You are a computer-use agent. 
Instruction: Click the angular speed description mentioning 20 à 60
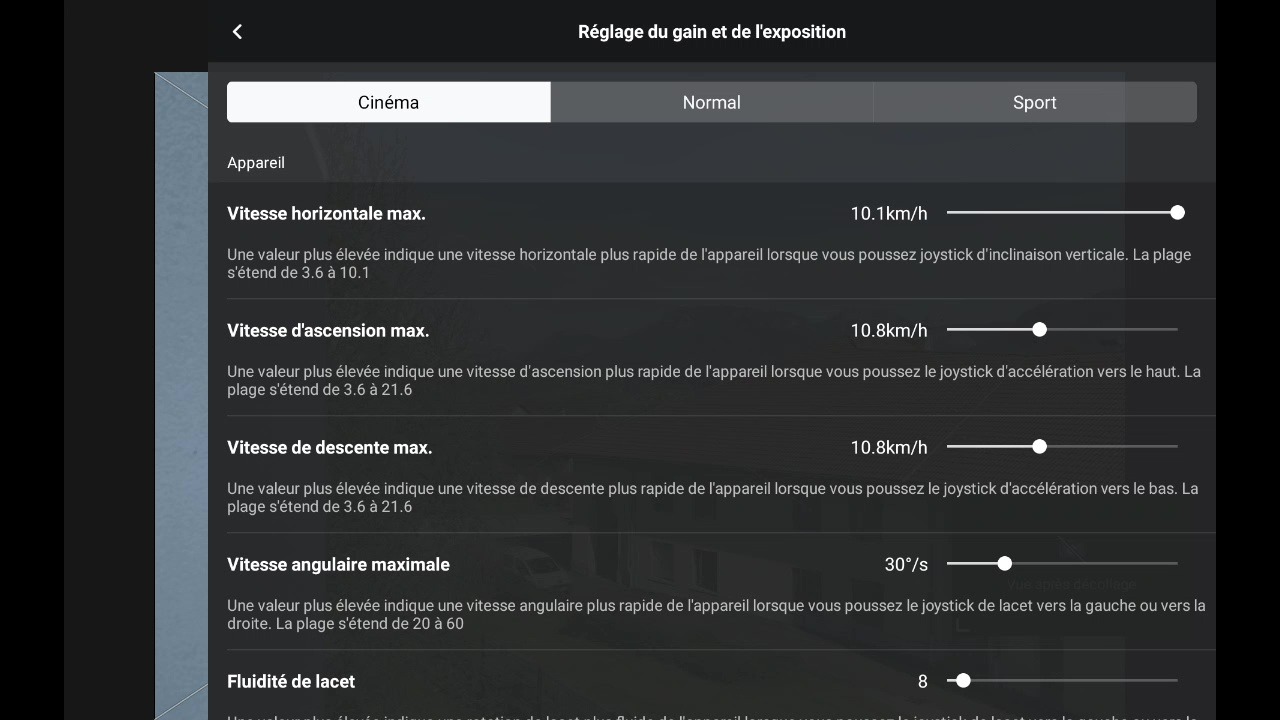coord(716,614)
